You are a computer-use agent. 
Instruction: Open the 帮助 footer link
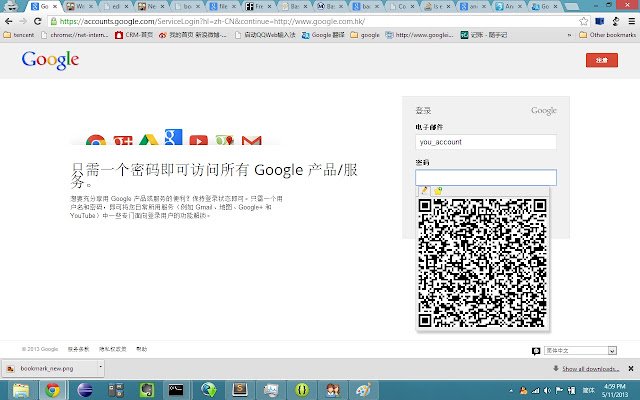142,349
